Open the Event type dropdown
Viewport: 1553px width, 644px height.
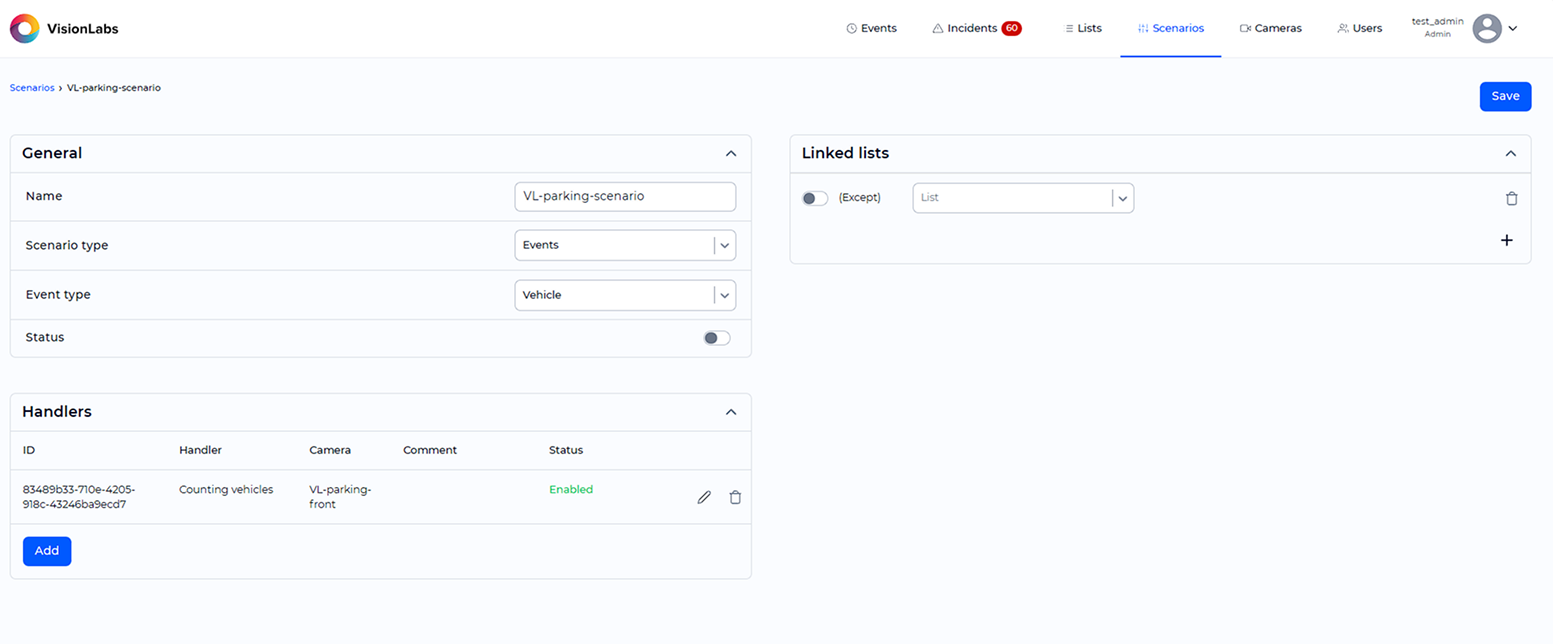point(625,295)
